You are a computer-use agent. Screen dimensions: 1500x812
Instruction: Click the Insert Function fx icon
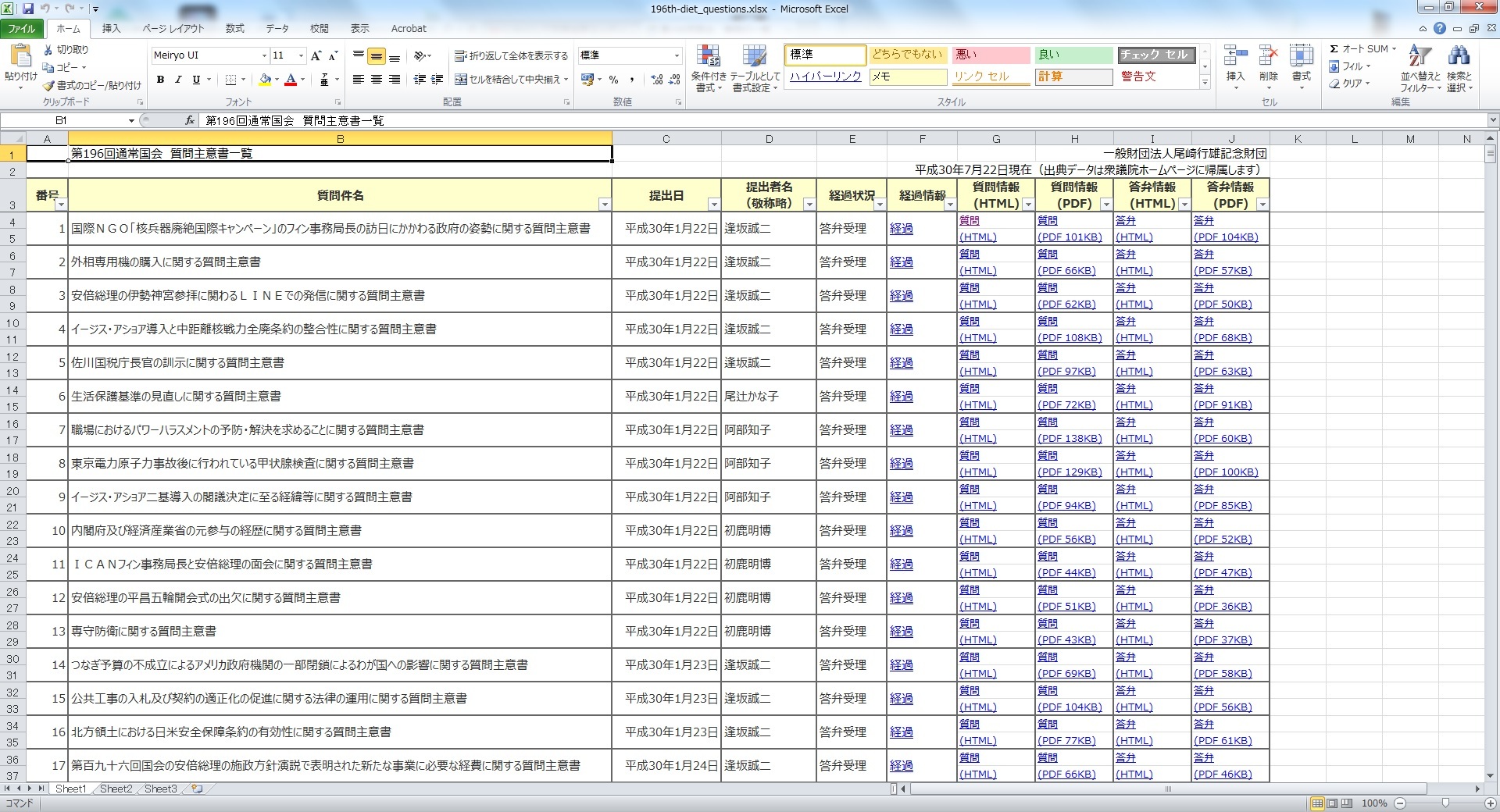pos(190,121)
